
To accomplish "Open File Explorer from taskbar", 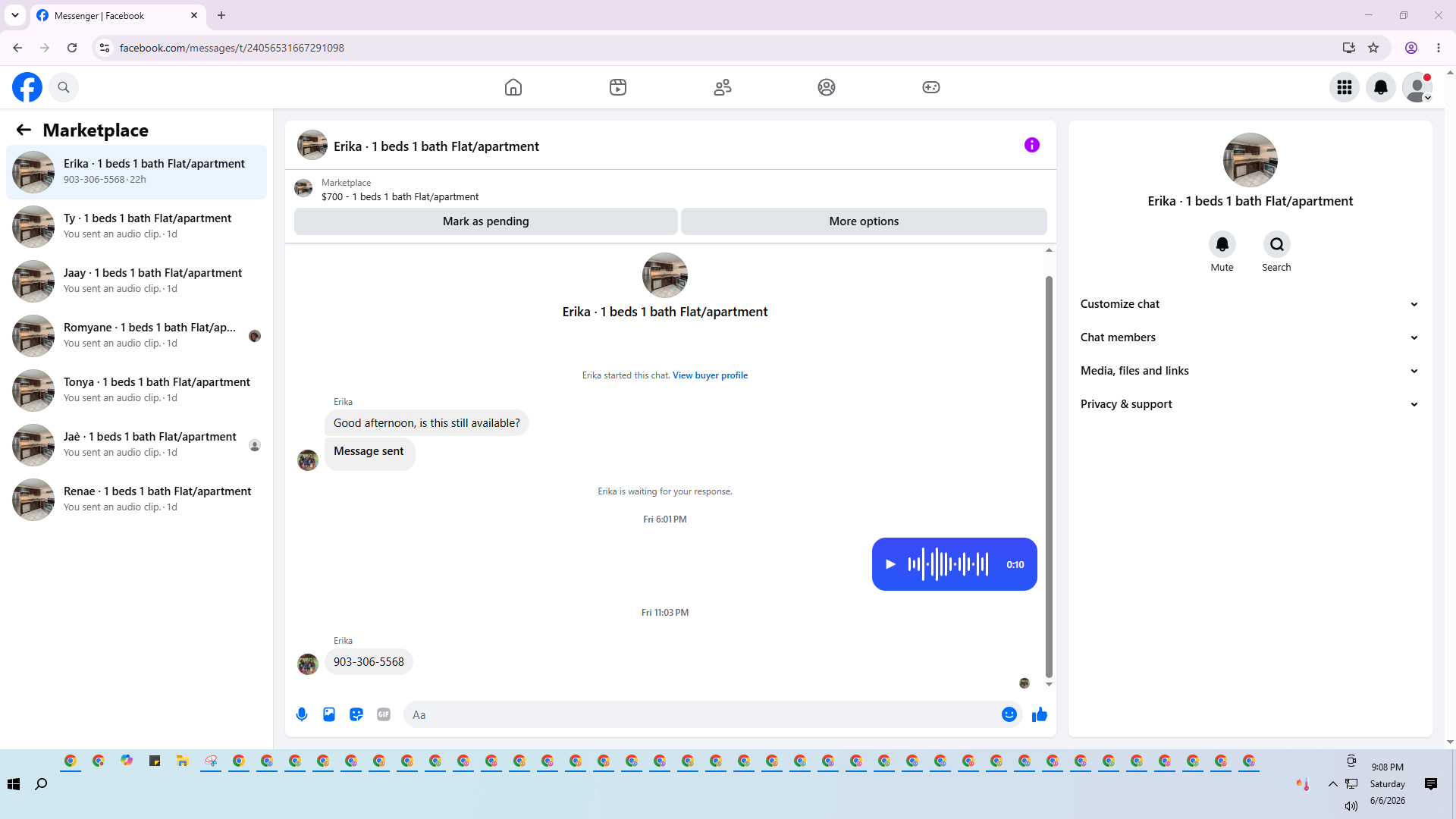I will pos(183,761).
